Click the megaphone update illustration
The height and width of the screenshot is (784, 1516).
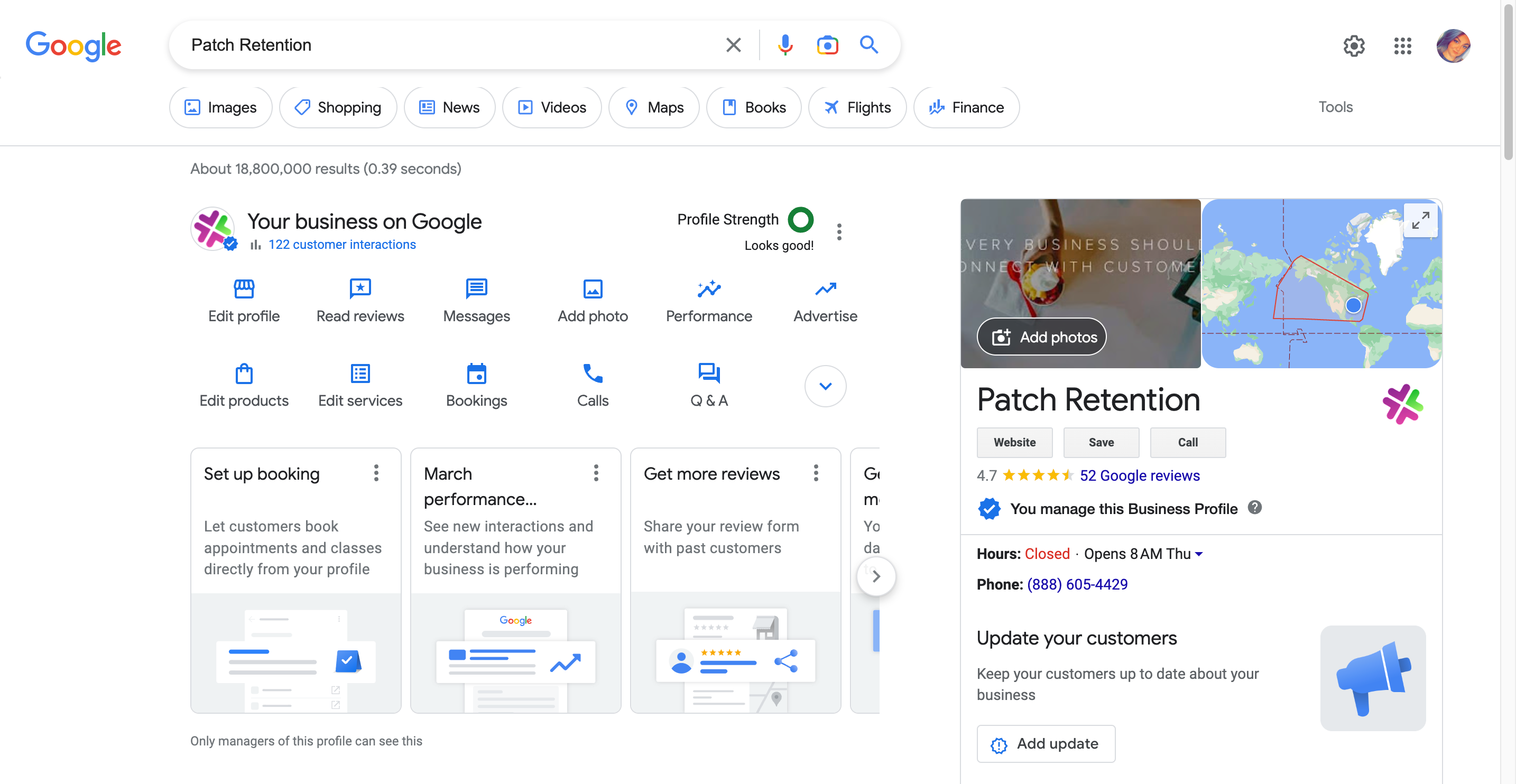(x=1372, y=678)
